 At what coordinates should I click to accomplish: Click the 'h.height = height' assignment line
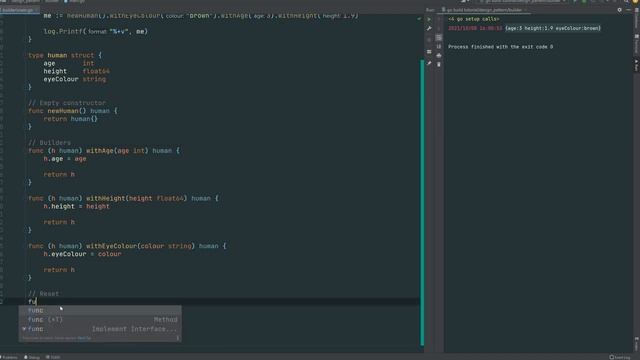76,207
